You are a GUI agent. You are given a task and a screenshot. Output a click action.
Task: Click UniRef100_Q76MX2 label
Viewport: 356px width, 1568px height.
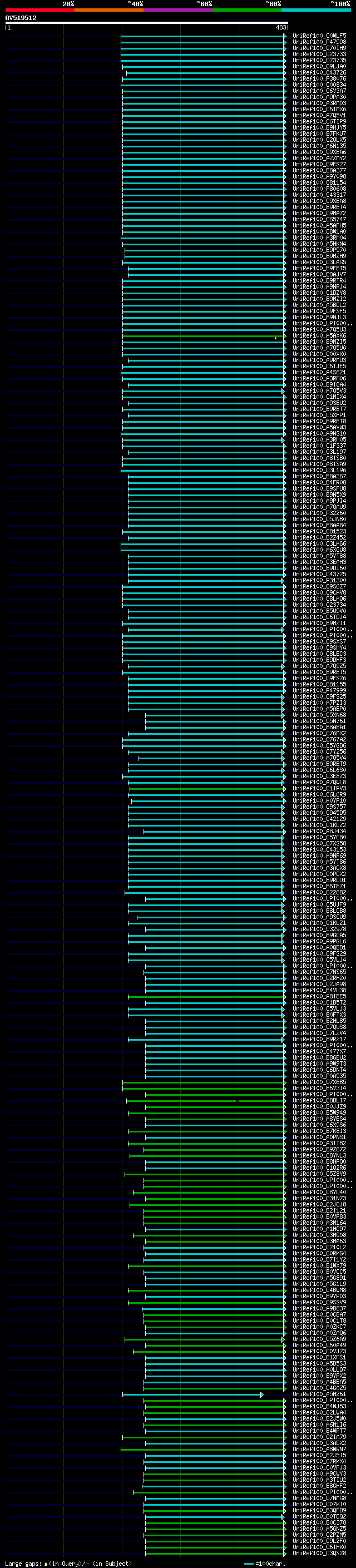click(319, 734)
